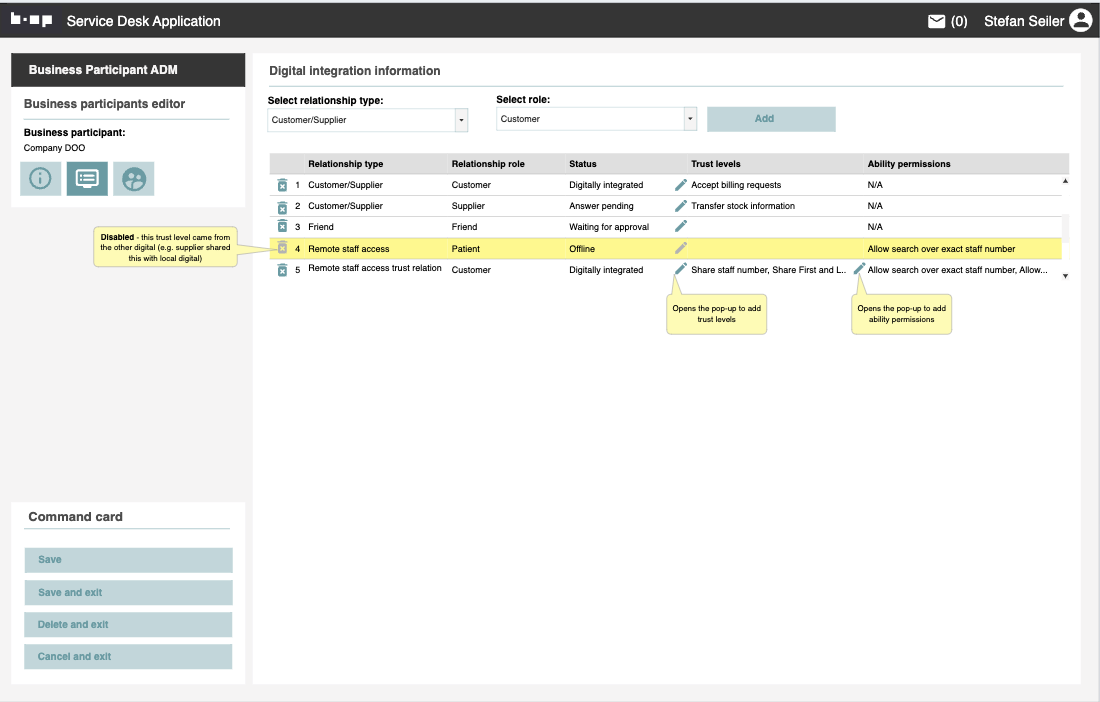Open the mail inbox envelope icon
Viewport: 1100px width, 702px height.
[936, 21]
